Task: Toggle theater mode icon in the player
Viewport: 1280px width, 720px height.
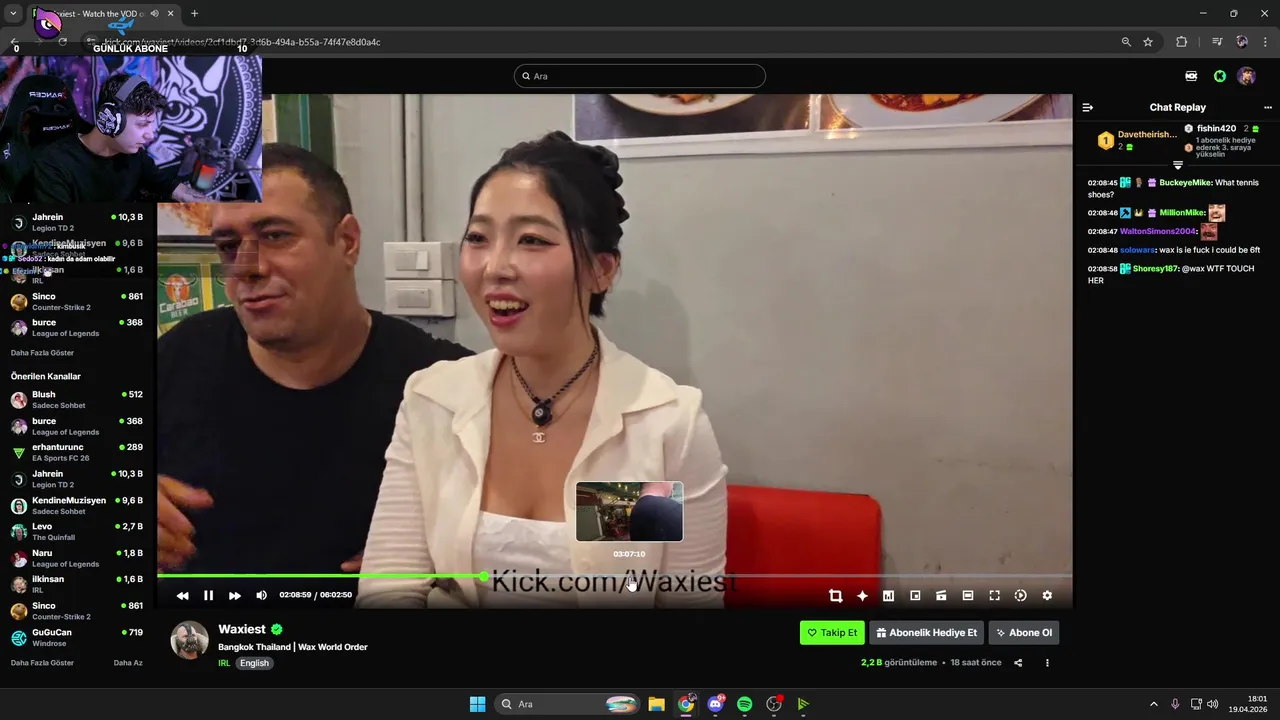Action: pos(941,596)
